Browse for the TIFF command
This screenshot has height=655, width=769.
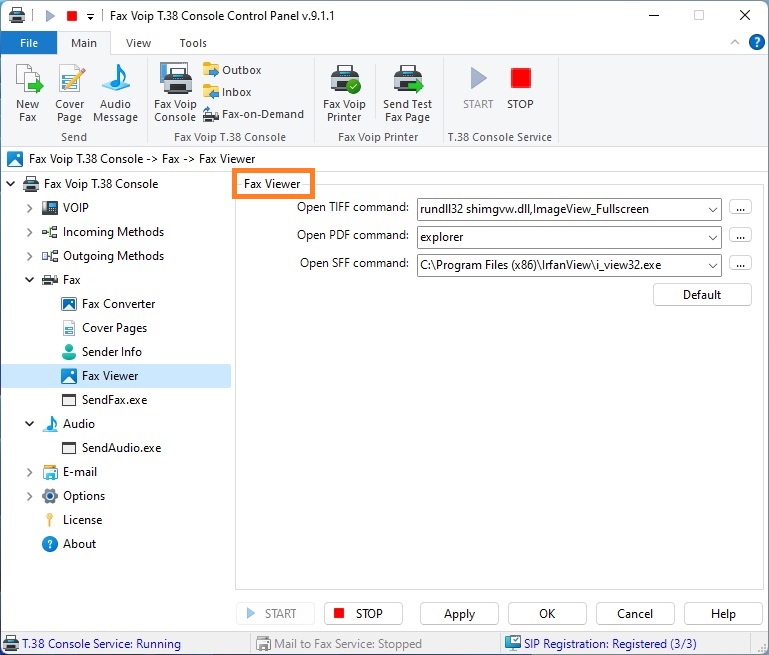740,208
